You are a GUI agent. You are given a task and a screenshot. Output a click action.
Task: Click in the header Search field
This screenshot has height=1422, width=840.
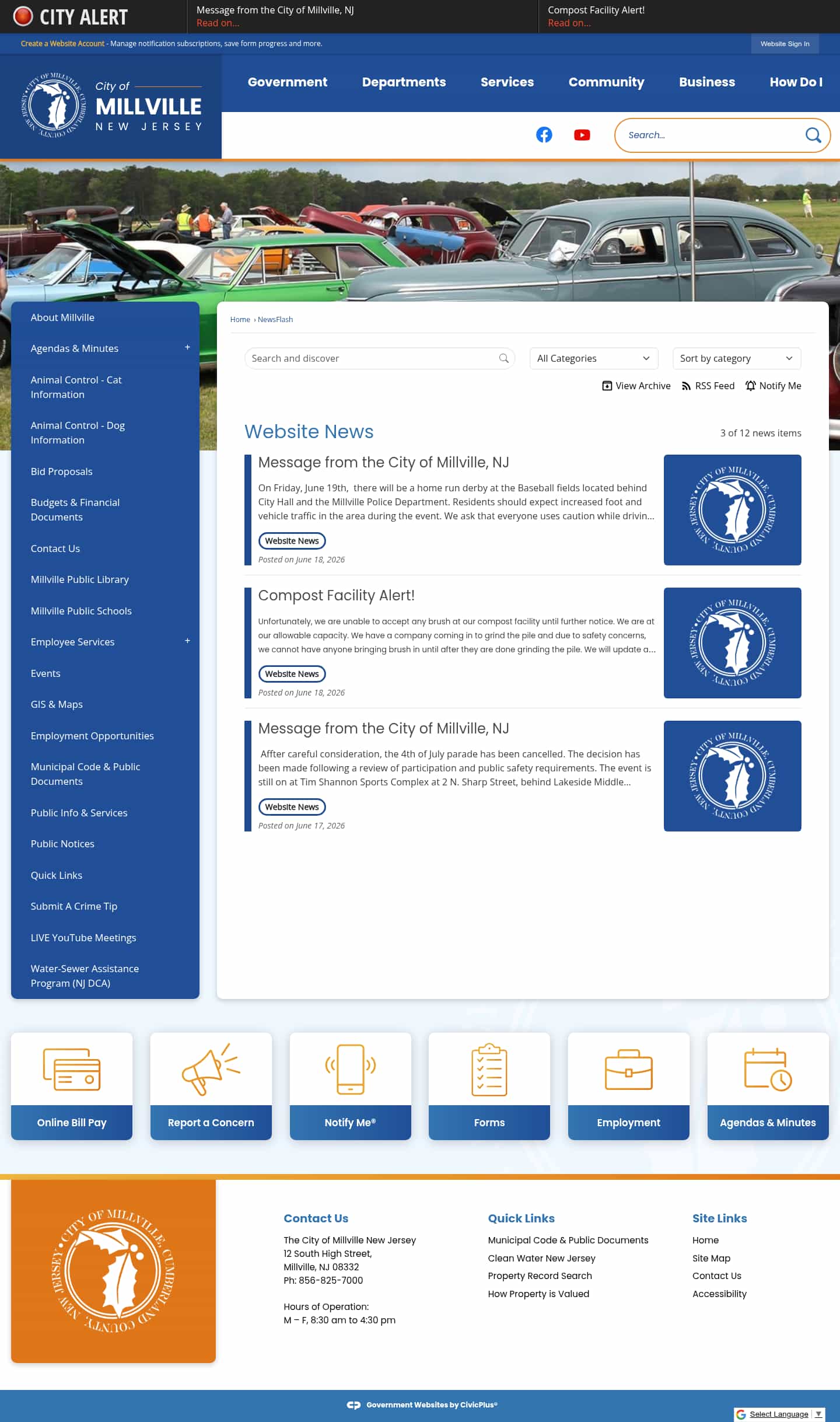coord(709,135)
